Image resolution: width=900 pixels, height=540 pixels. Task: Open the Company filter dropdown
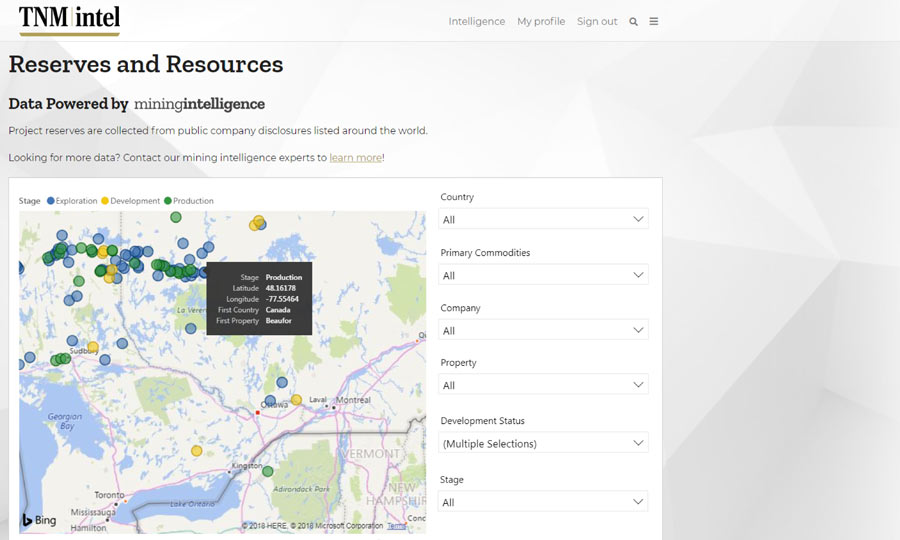tap(543, 330)
